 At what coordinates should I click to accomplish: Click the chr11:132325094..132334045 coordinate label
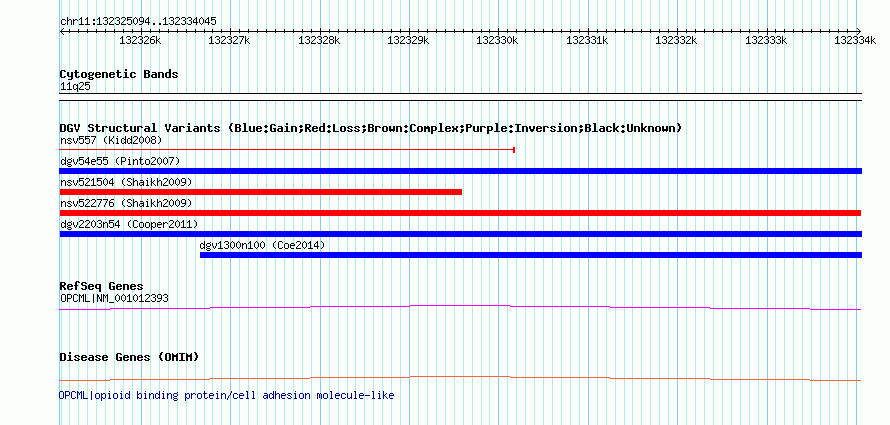click(138, 21)
